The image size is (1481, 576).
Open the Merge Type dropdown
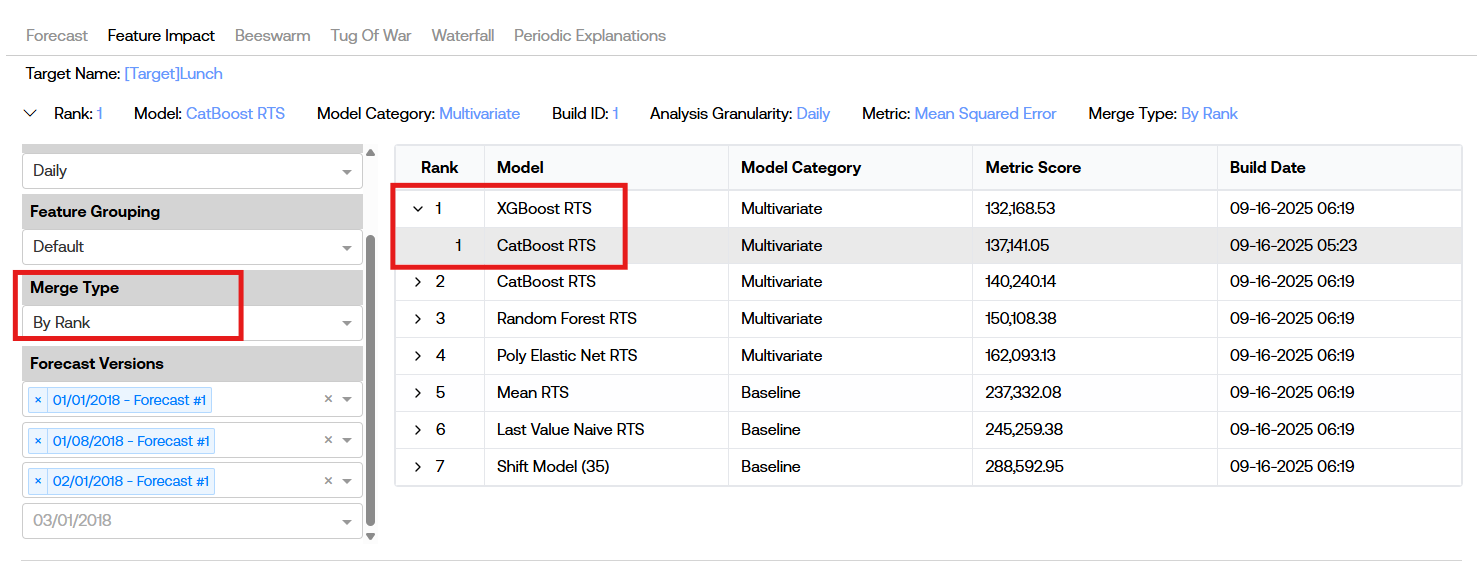pyautogui.click(x=192, y=323)
